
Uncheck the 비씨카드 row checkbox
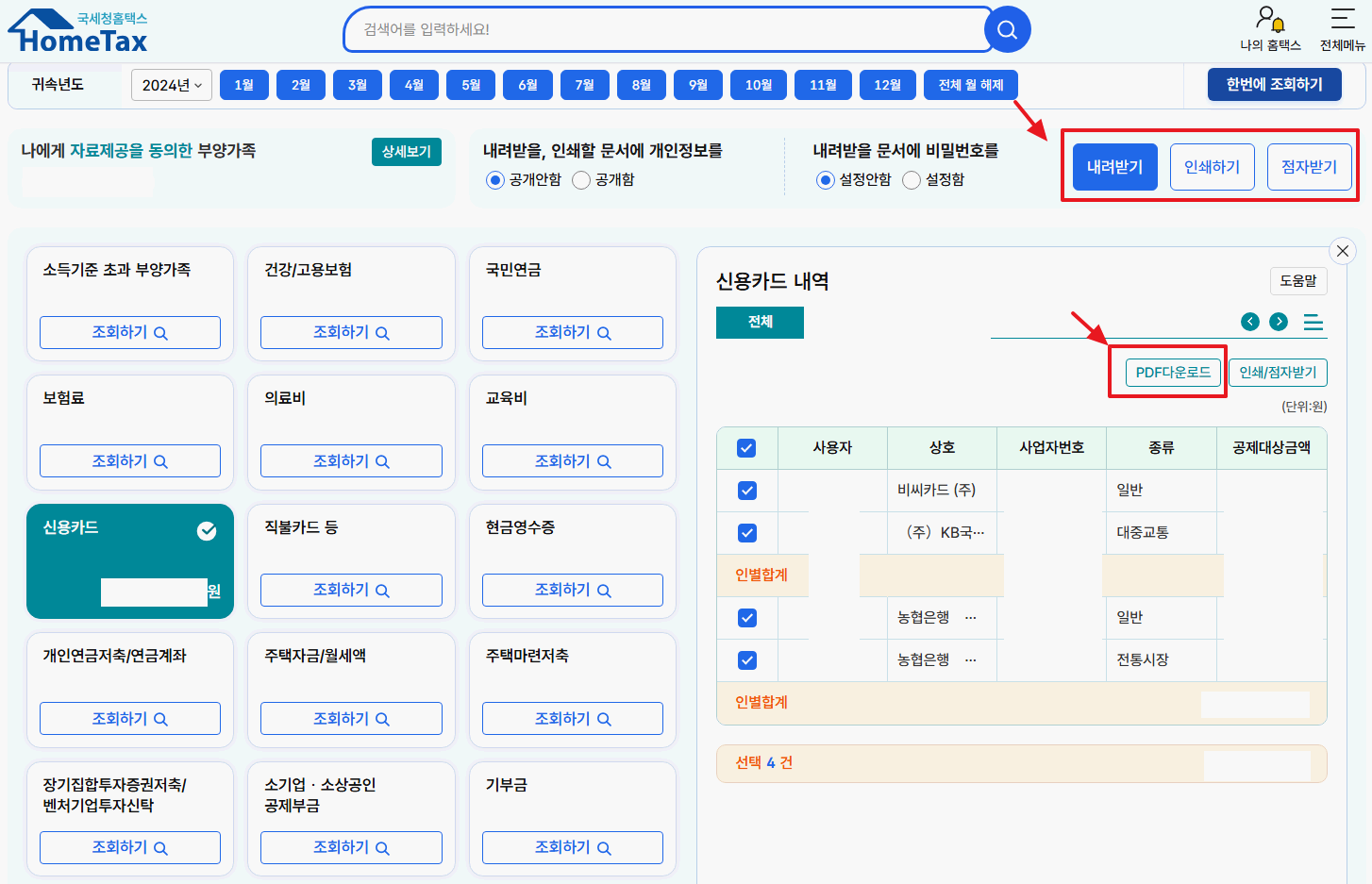click(746, 491)
